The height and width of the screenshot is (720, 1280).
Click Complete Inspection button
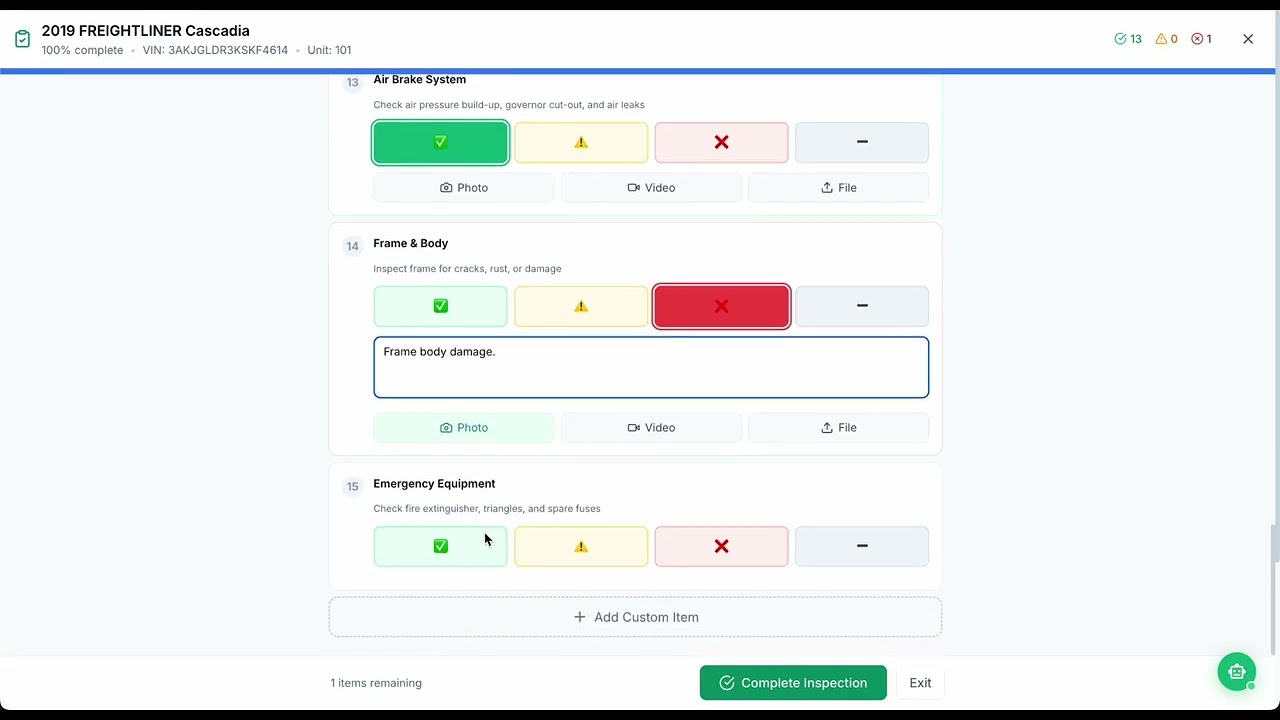click(793, 683)
